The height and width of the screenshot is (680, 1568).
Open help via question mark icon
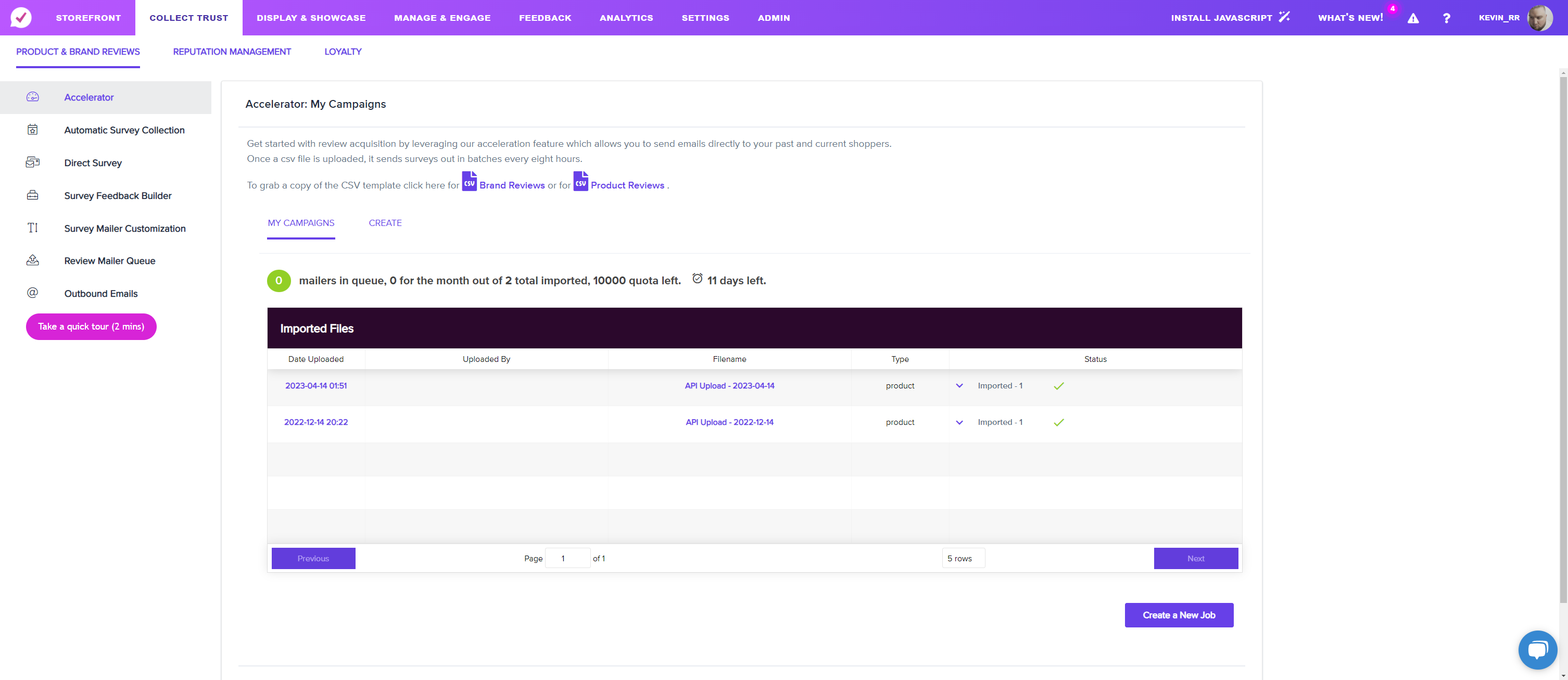tap(1446, 18)
